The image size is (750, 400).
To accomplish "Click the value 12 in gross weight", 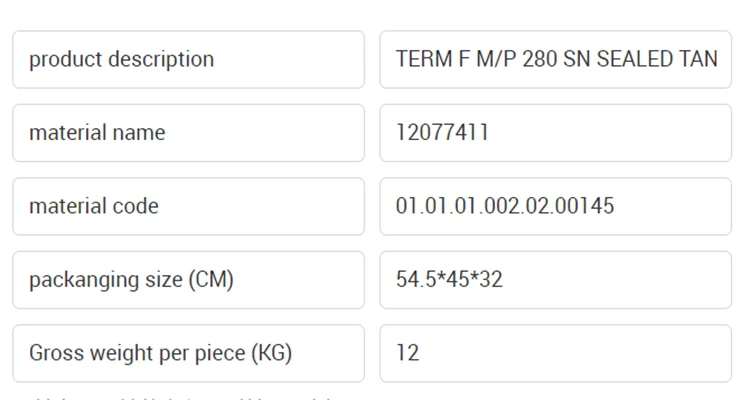I will [408, 353].
